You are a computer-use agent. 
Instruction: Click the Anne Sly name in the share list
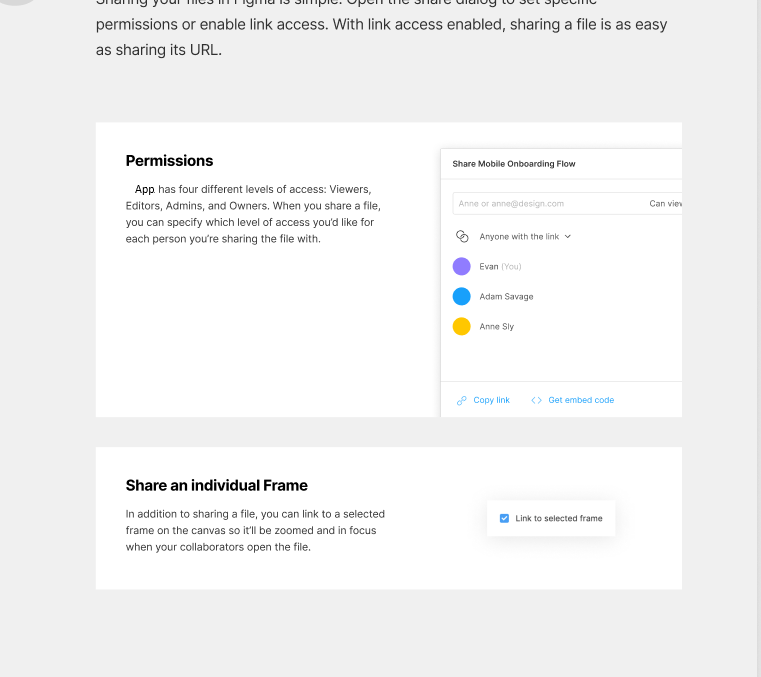[496, 327]
